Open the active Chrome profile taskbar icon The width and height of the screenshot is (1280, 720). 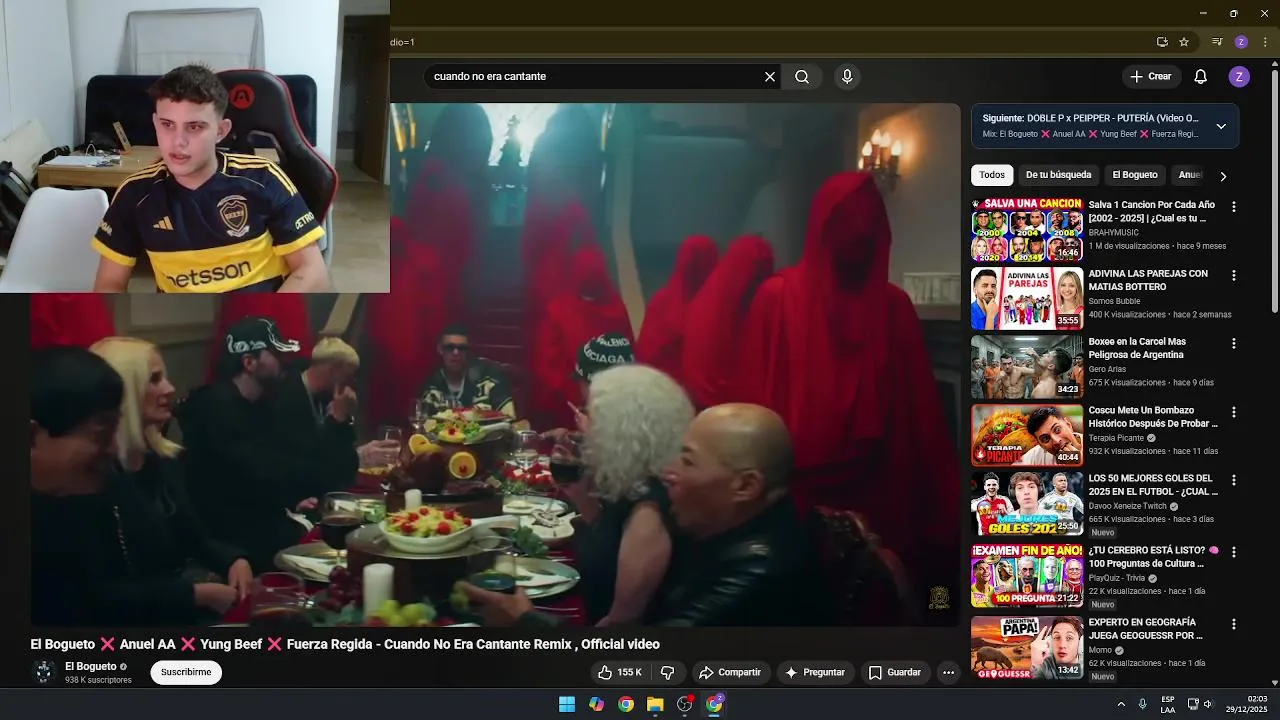coord(714,704)
